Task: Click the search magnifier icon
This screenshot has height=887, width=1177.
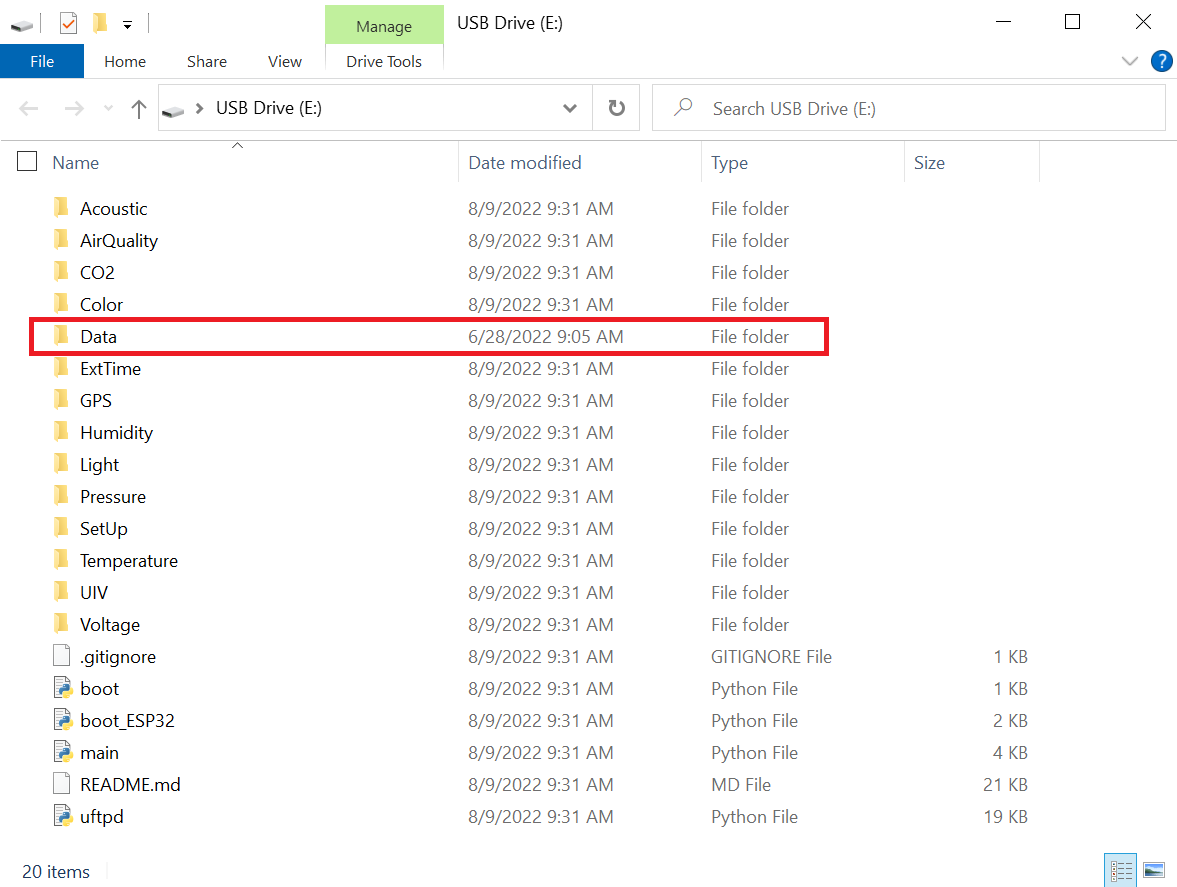Action: [x=682, y=107]
